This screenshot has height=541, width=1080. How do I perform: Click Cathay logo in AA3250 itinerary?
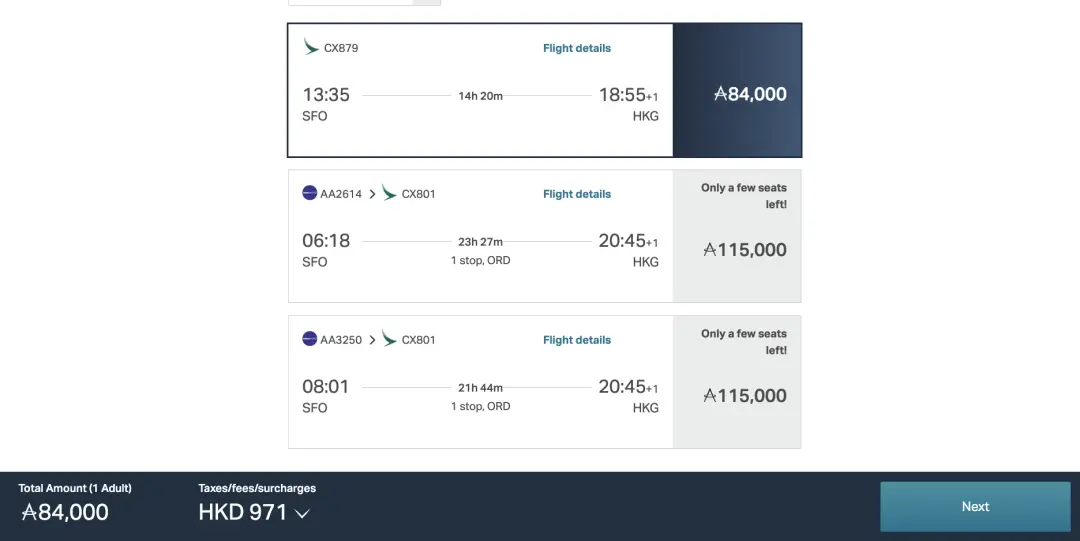389,339
